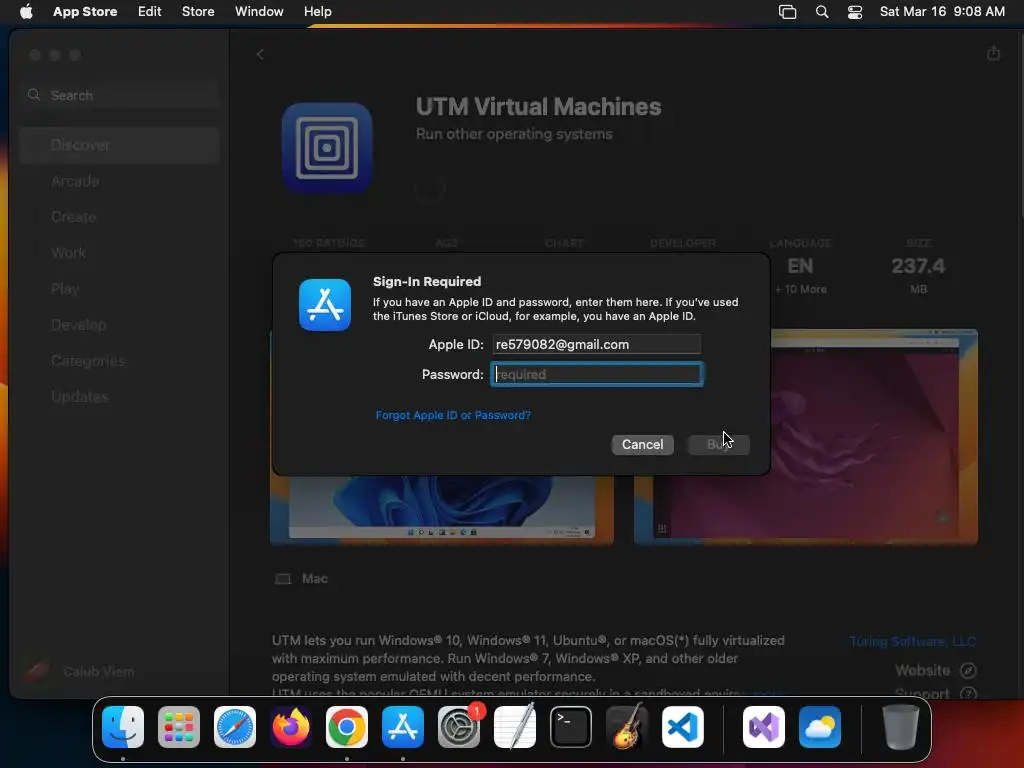Open Trash from the Dock

(901, 727)
